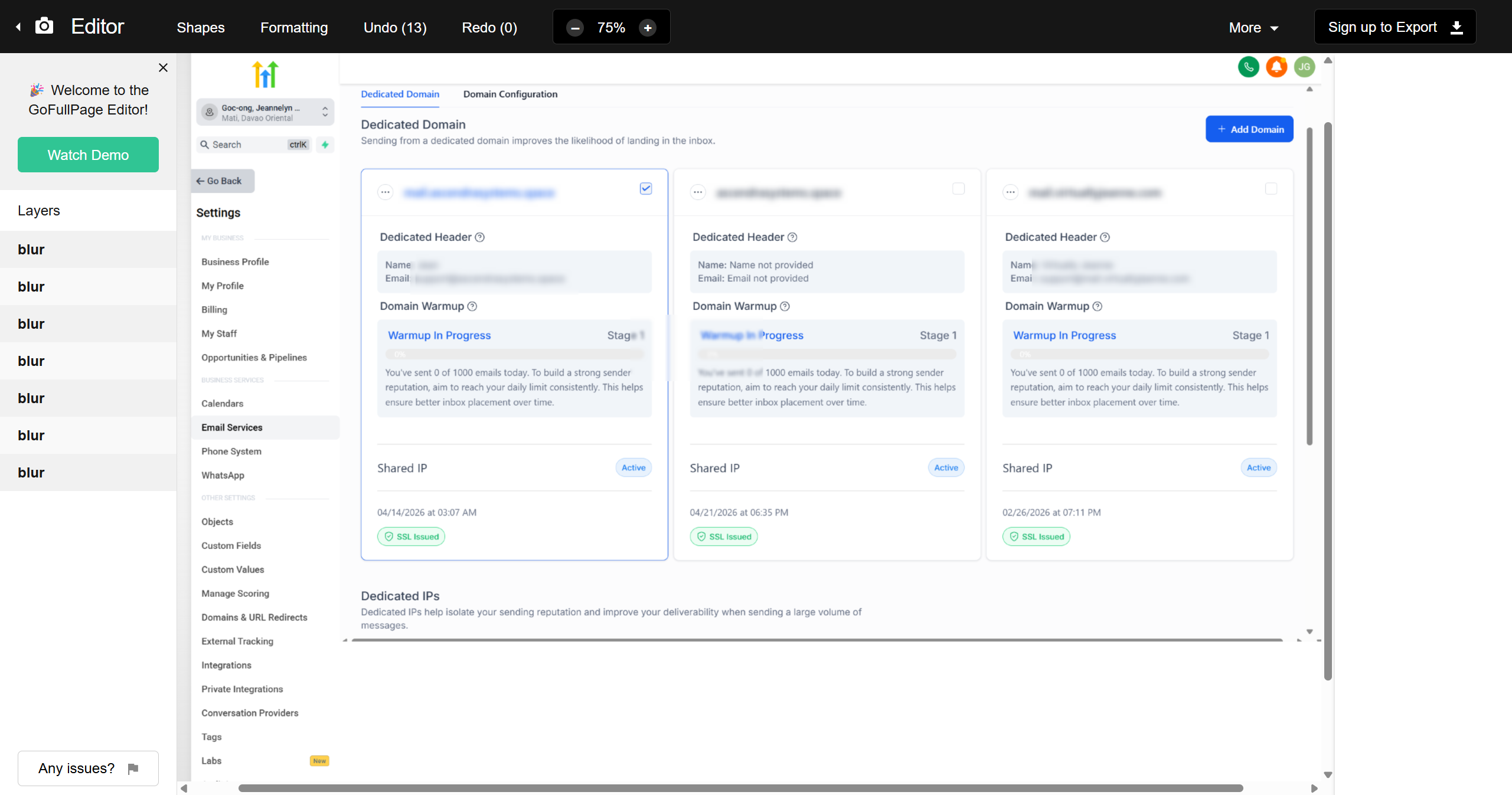Select the first blur layer in Layers

88,250
